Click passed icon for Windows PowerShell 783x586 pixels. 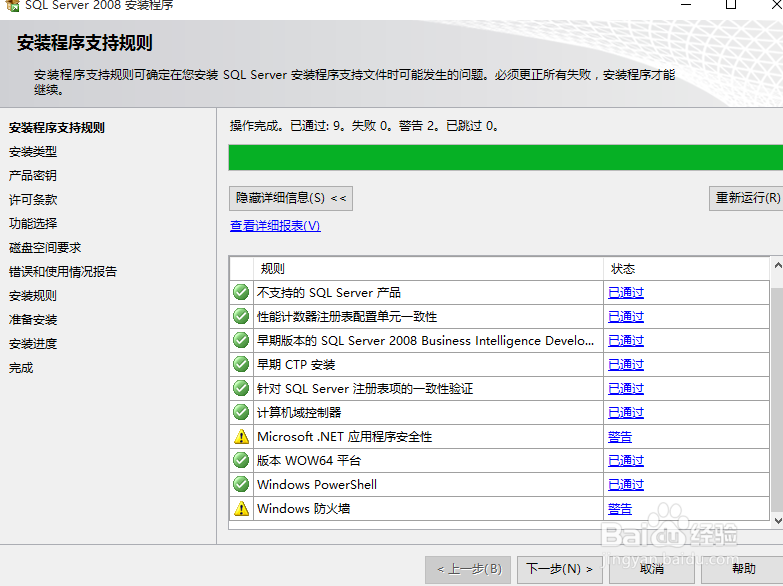[x=241, y=484]
